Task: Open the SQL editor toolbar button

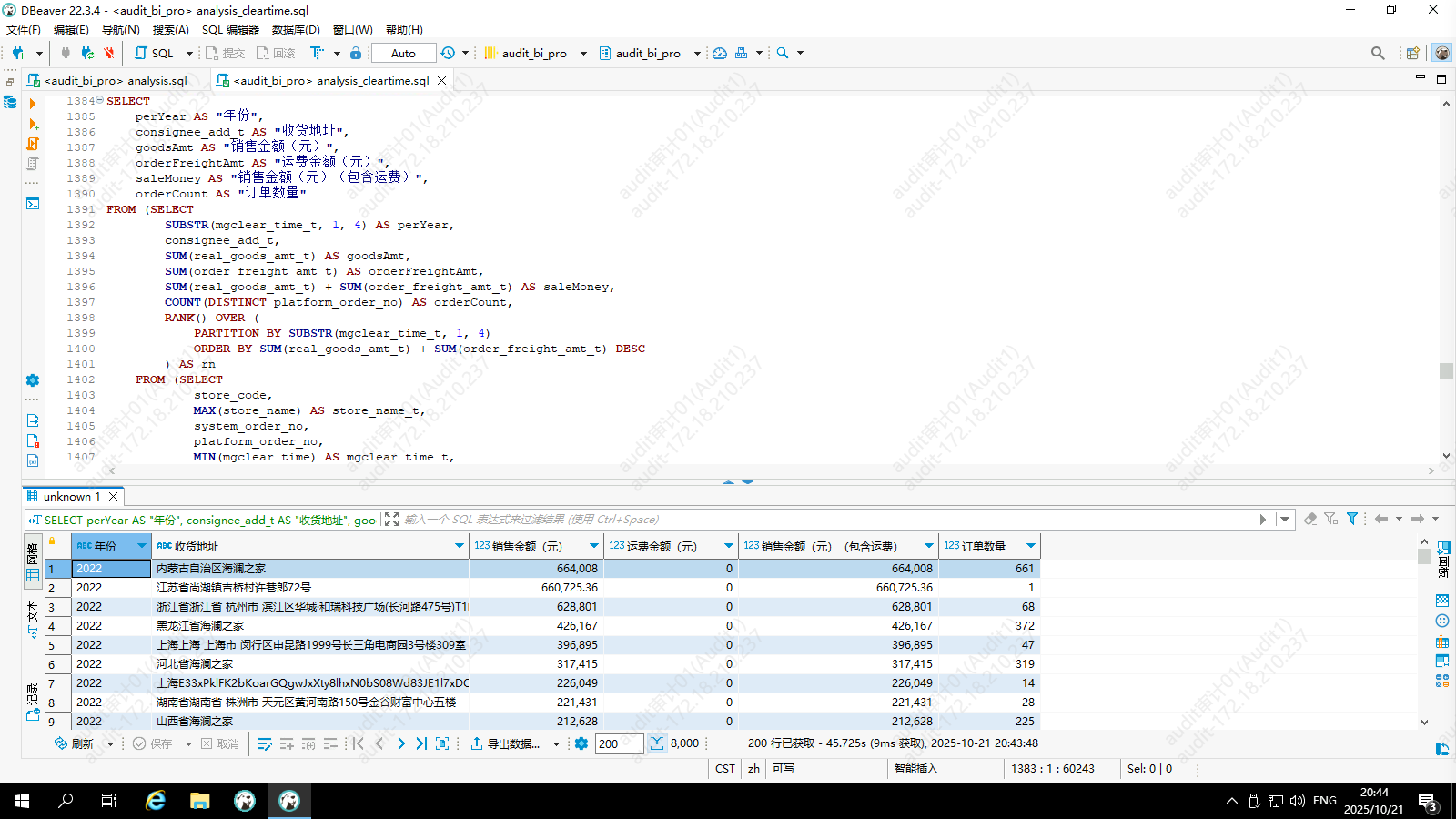Action: [154, 53]
